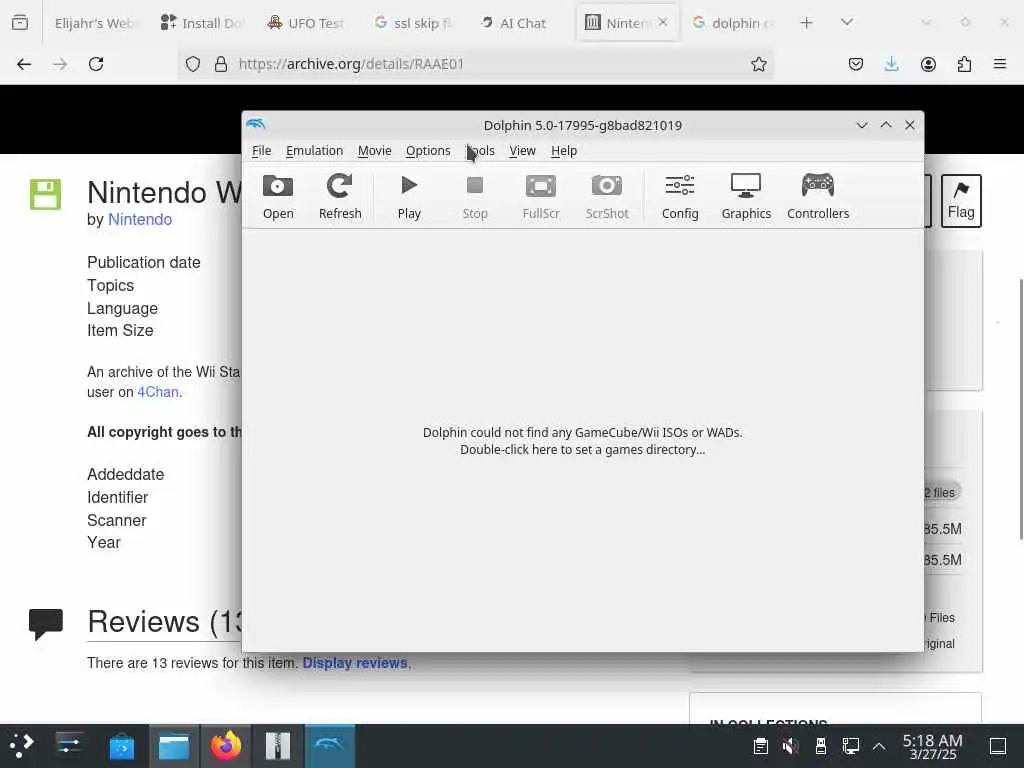Screen dimensions: 1024x768
Task: Follow the Nintendo author link
Action: [x=140, y=219]
